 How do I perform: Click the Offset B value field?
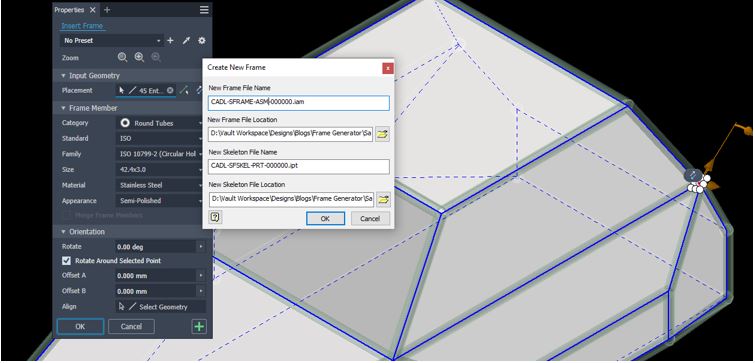click(x=155, y=291)
